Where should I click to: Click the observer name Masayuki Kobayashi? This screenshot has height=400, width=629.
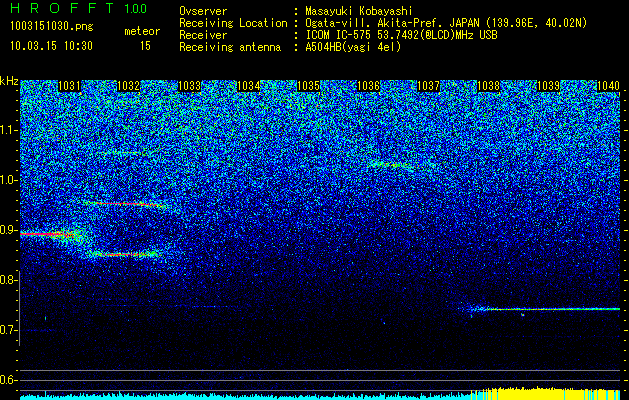click(x=358, y=11)
